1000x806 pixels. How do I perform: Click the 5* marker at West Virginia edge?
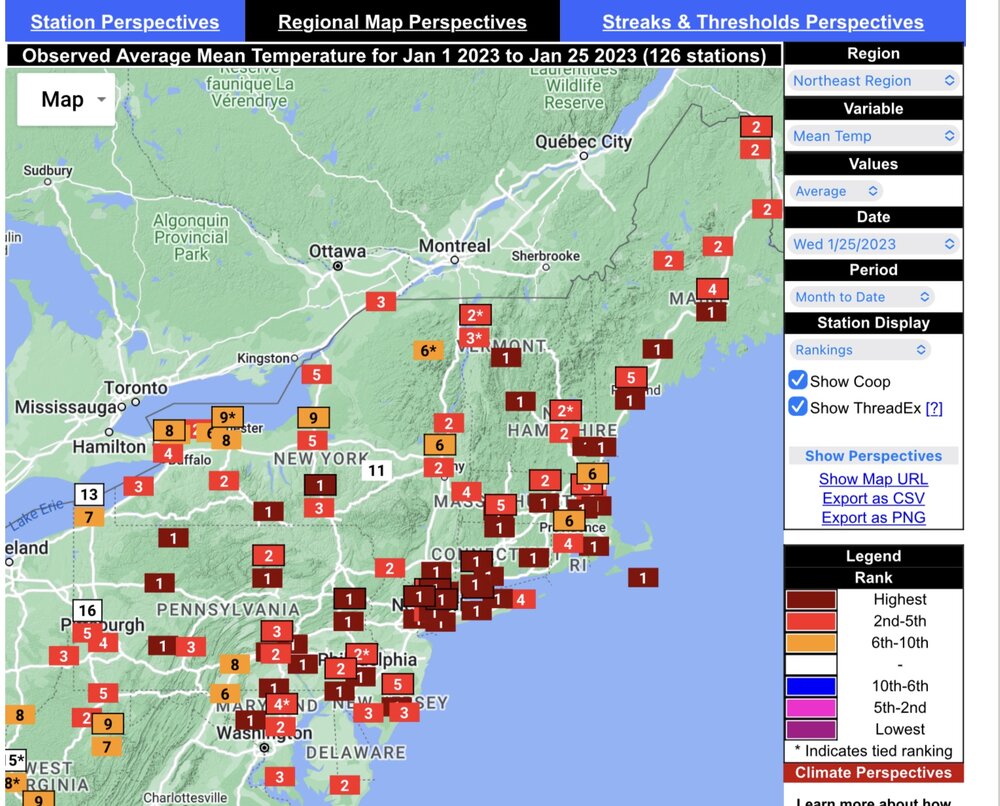pos(16,760)
